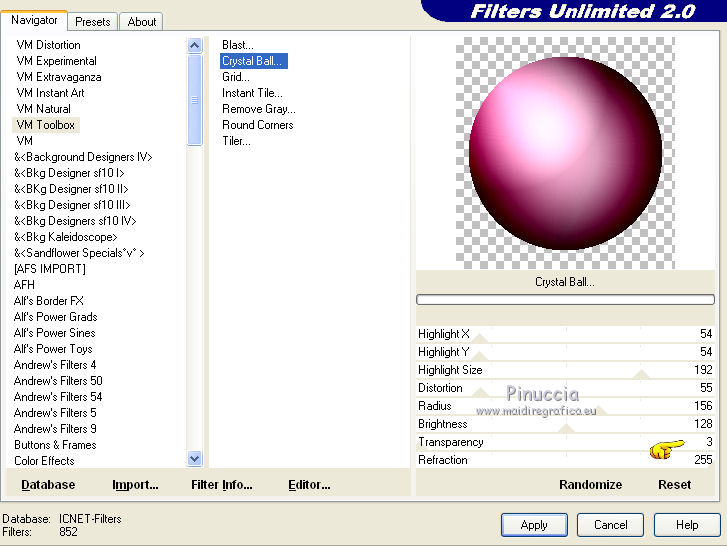The width and height of the screenshot is (727, 546).
Task: Click the Database button
Action: (48, 485)
